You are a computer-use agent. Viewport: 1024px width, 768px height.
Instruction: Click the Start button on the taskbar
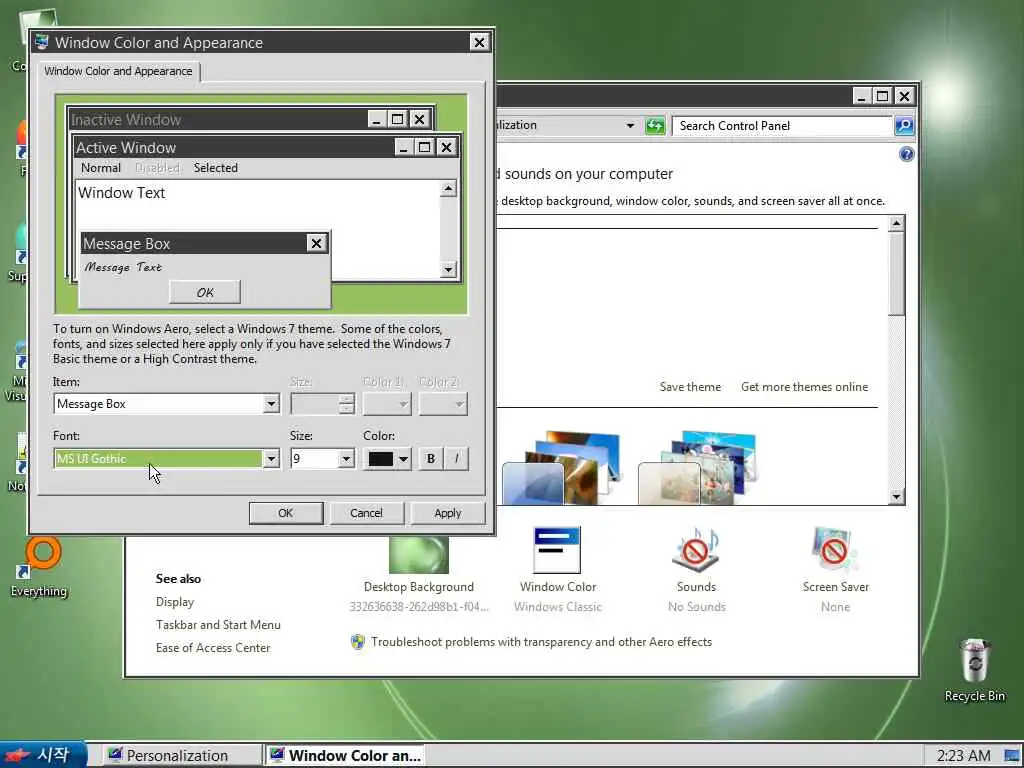click(x=43, y=755)
